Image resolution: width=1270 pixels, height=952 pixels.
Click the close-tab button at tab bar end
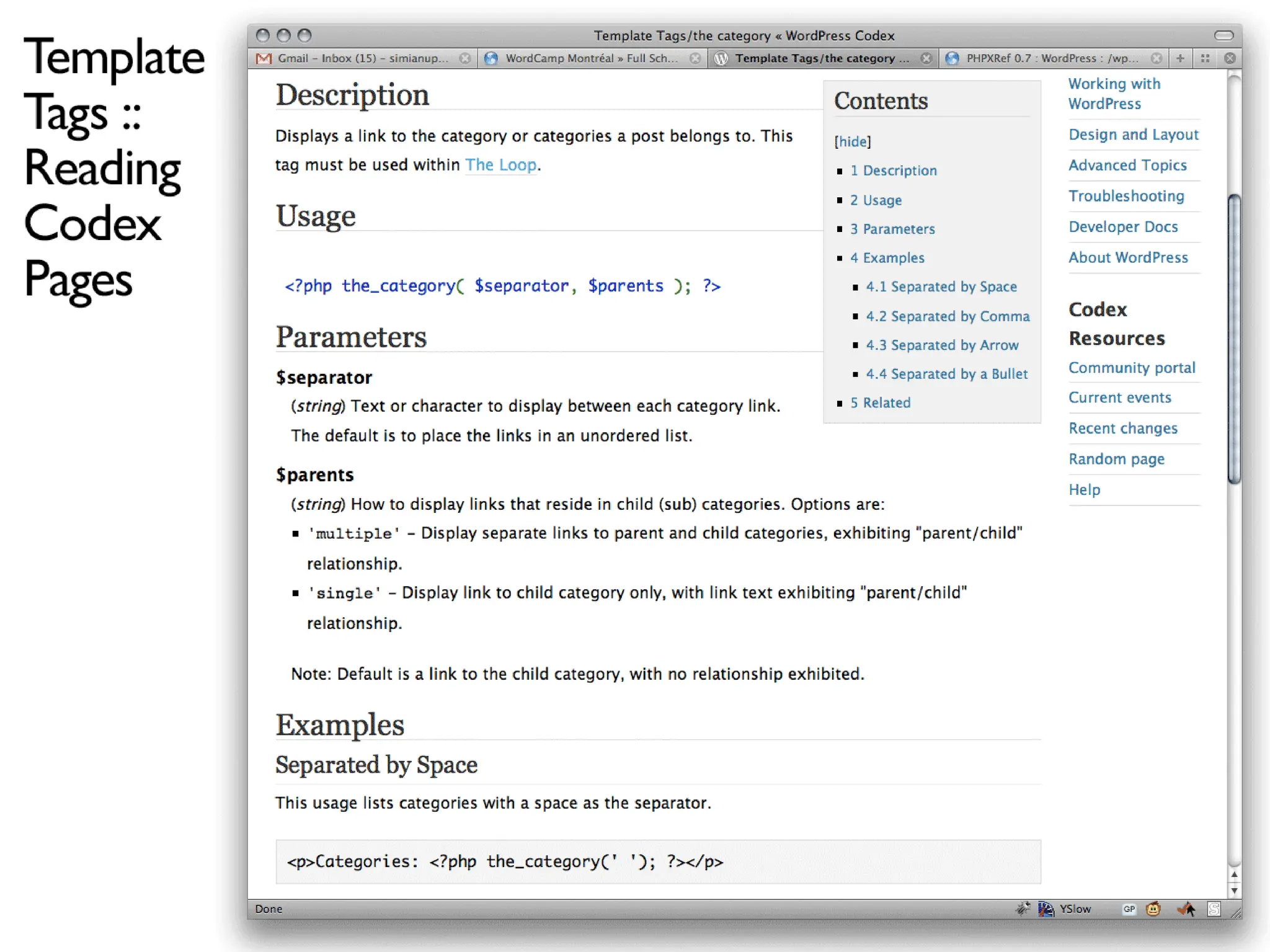pos(1230,58)
